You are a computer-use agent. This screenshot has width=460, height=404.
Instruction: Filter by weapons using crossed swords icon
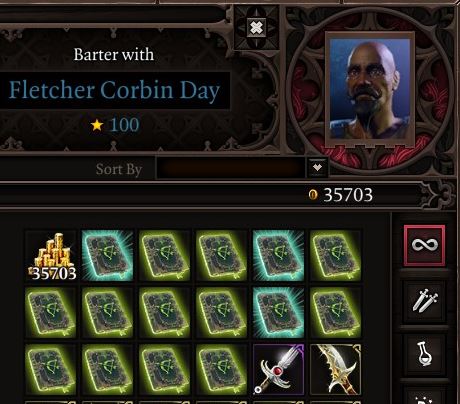424,301
